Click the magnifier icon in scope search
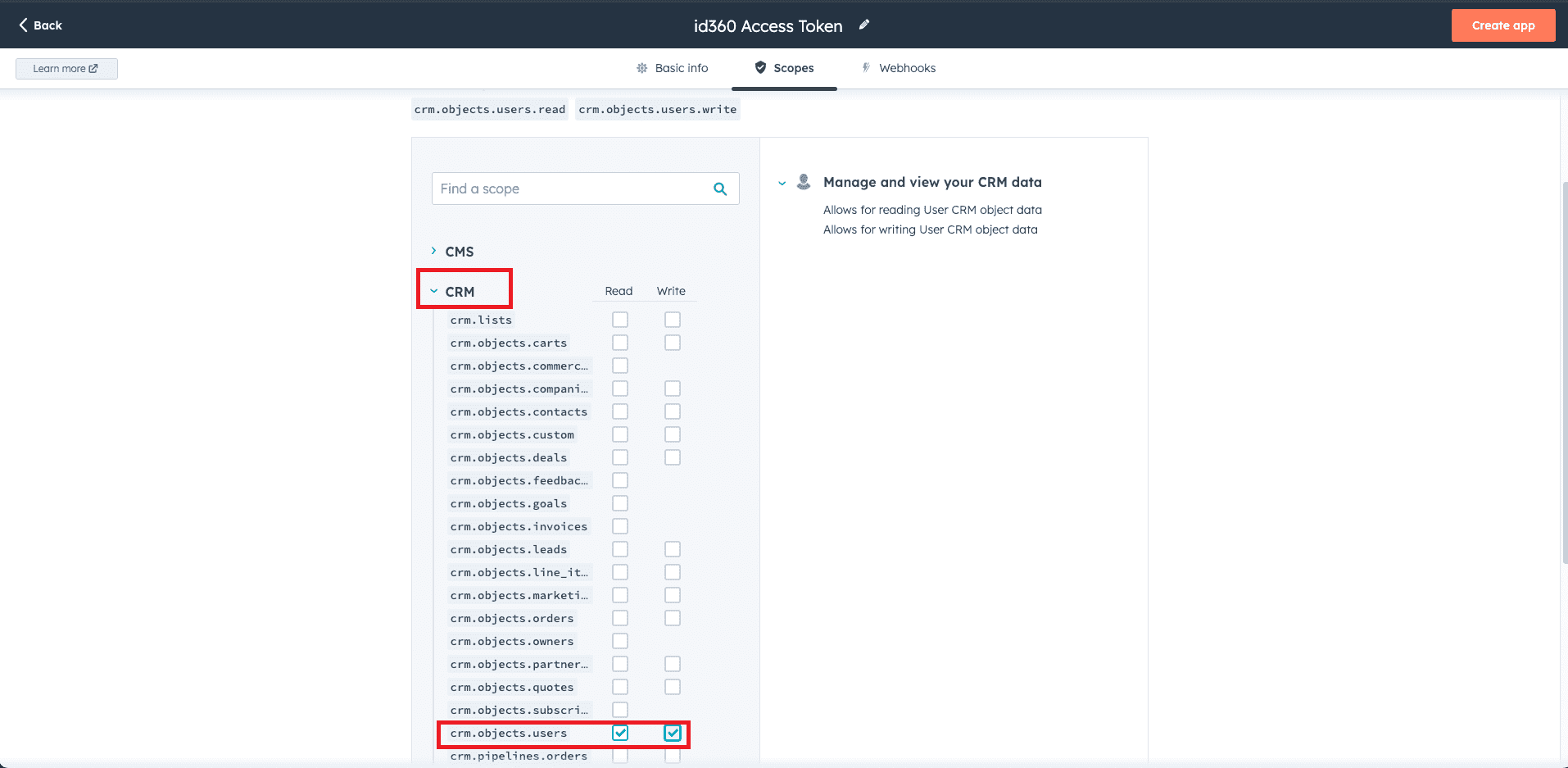 pos(720,189)
